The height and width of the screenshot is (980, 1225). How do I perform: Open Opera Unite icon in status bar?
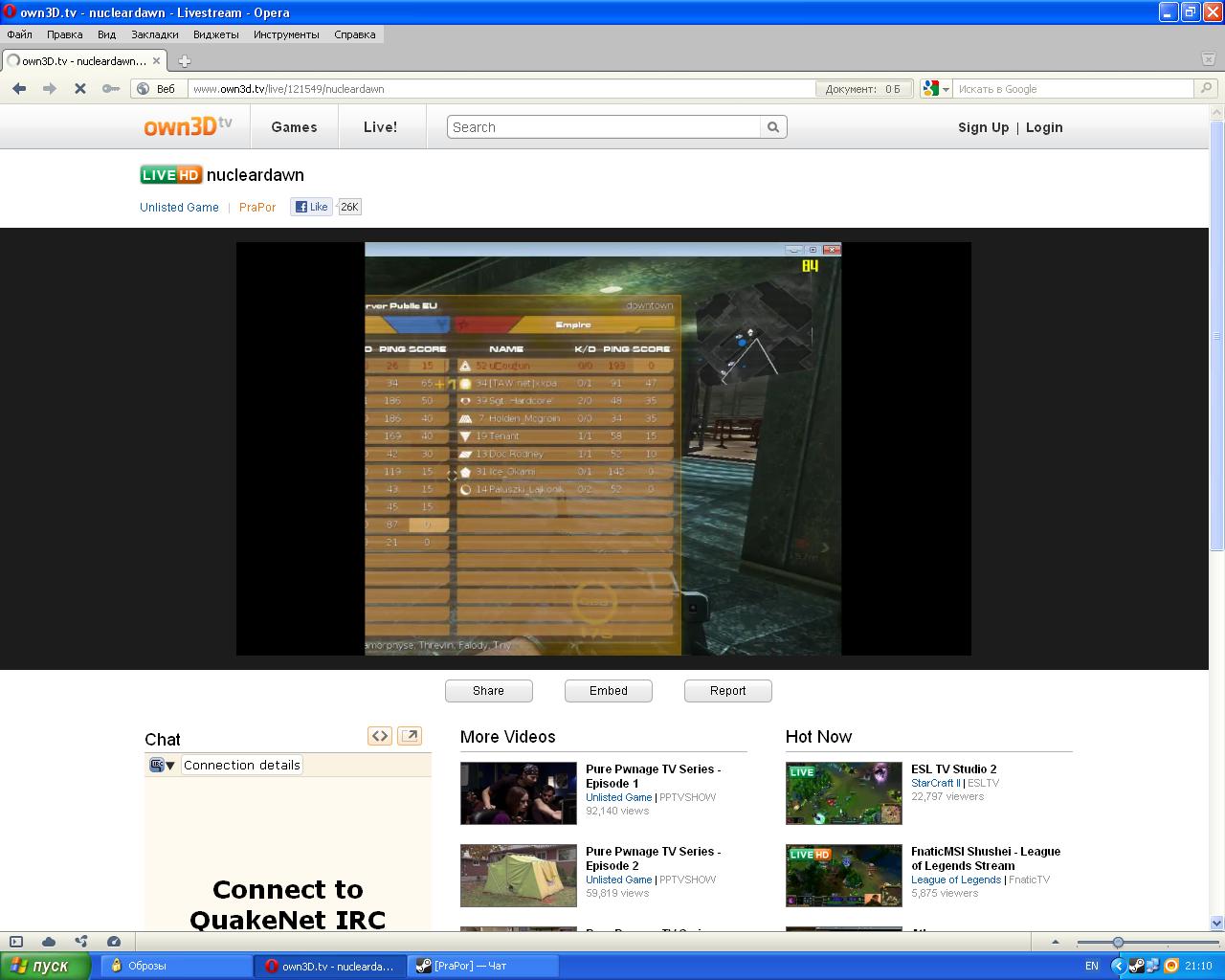81,942
